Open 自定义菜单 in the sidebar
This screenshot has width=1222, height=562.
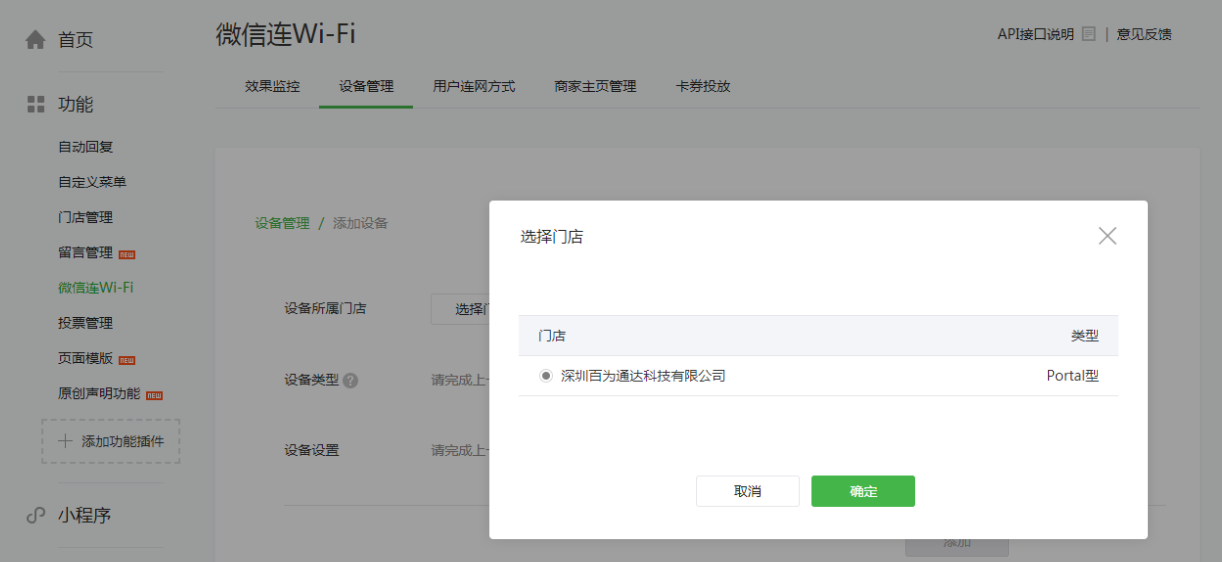click(92, 182)
